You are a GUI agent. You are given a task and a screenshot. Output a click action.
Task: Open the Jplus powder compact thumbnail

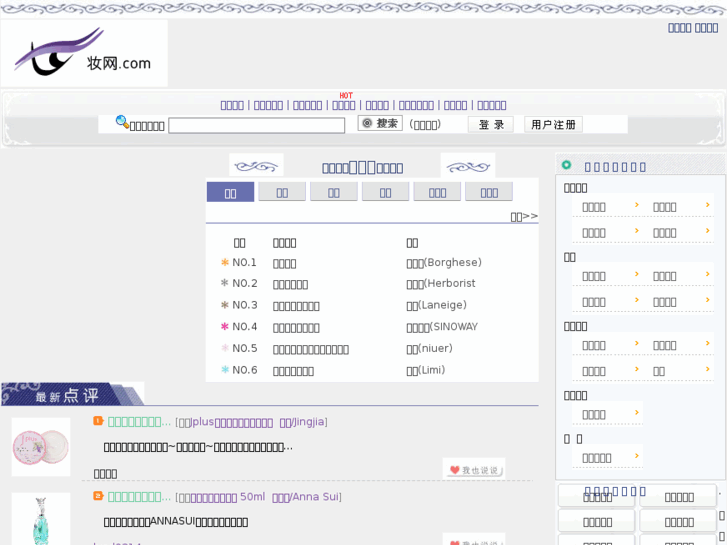click(41, 447)
